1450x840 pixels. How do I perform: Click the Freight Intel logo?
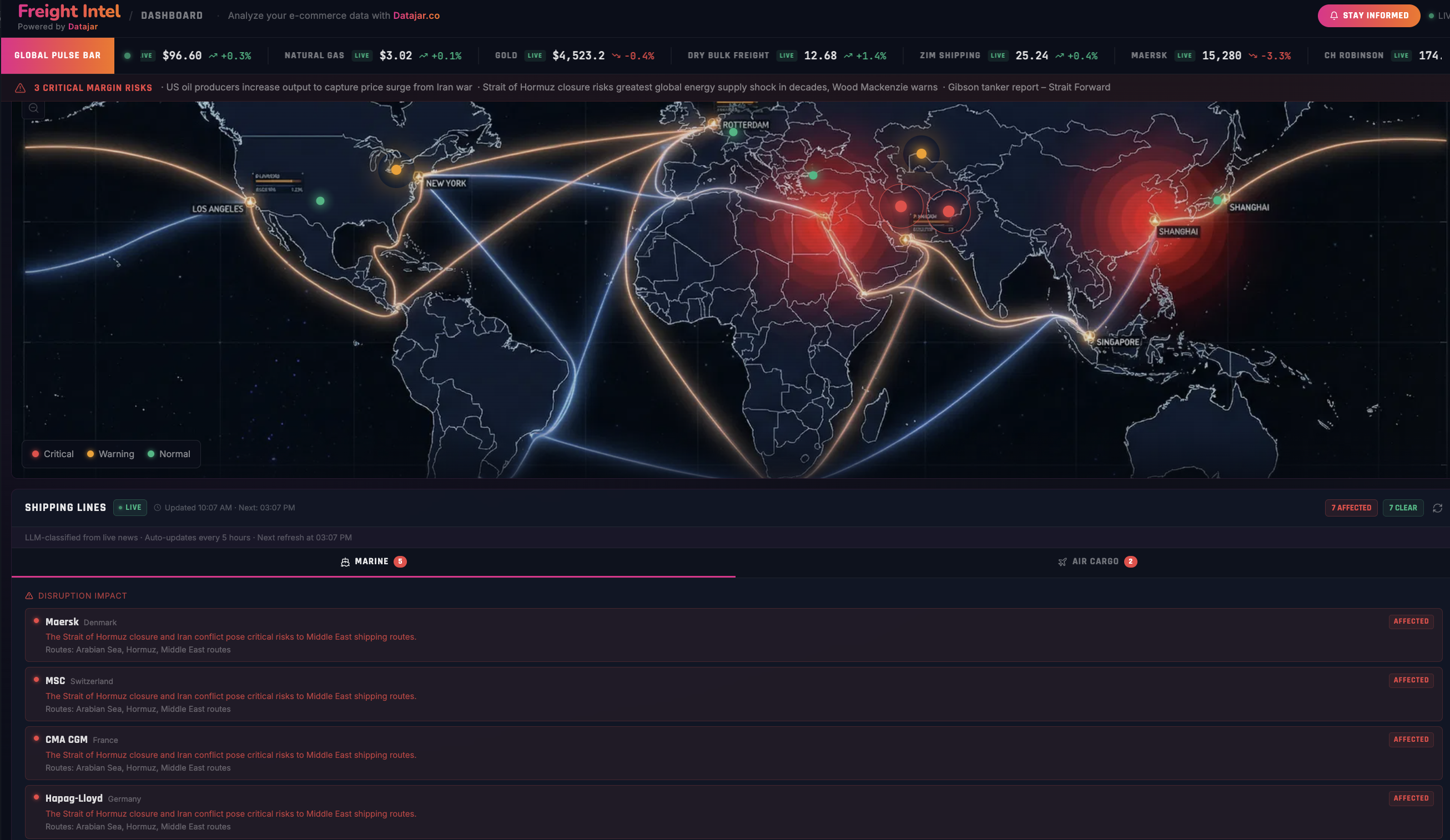pos(69,12)
